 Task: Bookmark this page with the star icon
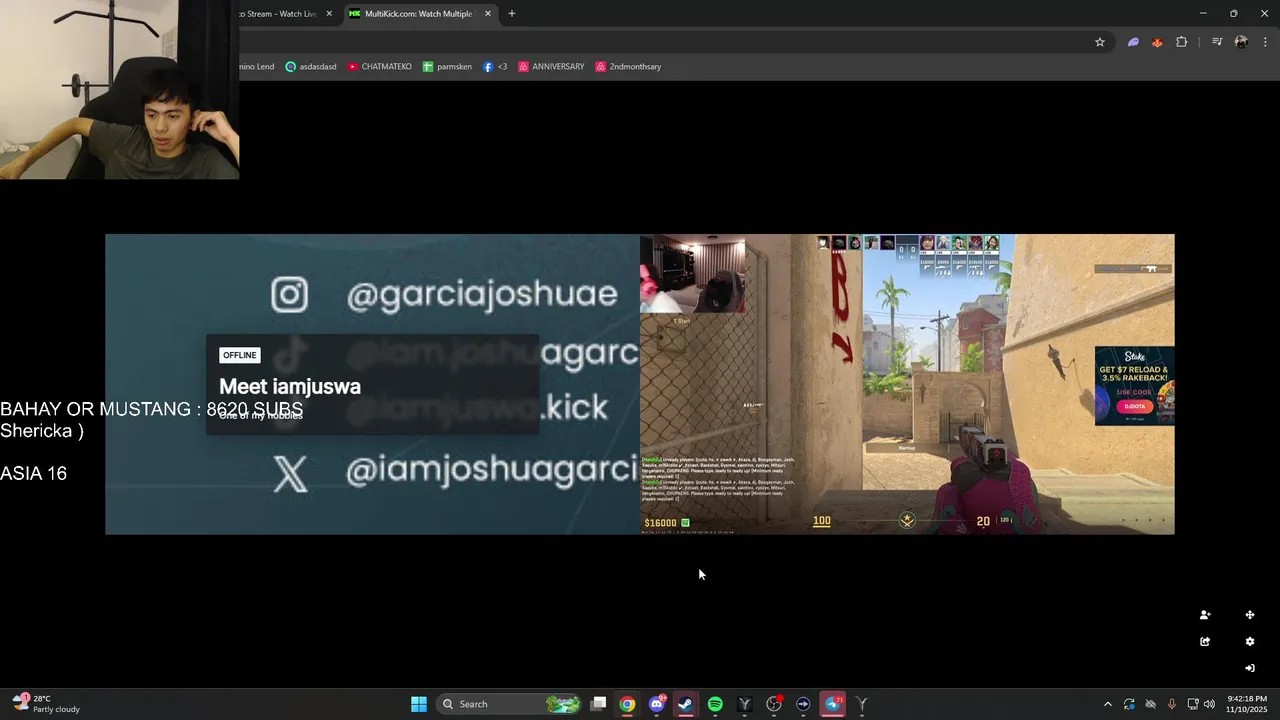point(1100,42)
